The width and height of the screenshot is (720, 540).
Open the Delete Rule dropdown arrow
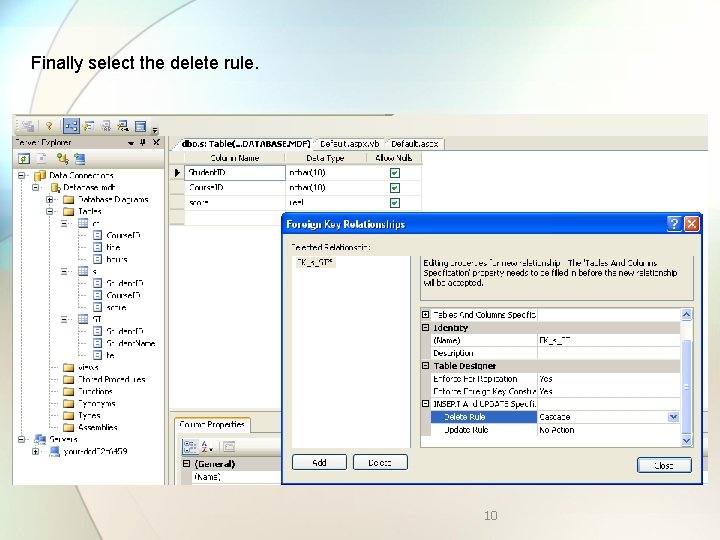coord(673,417)
